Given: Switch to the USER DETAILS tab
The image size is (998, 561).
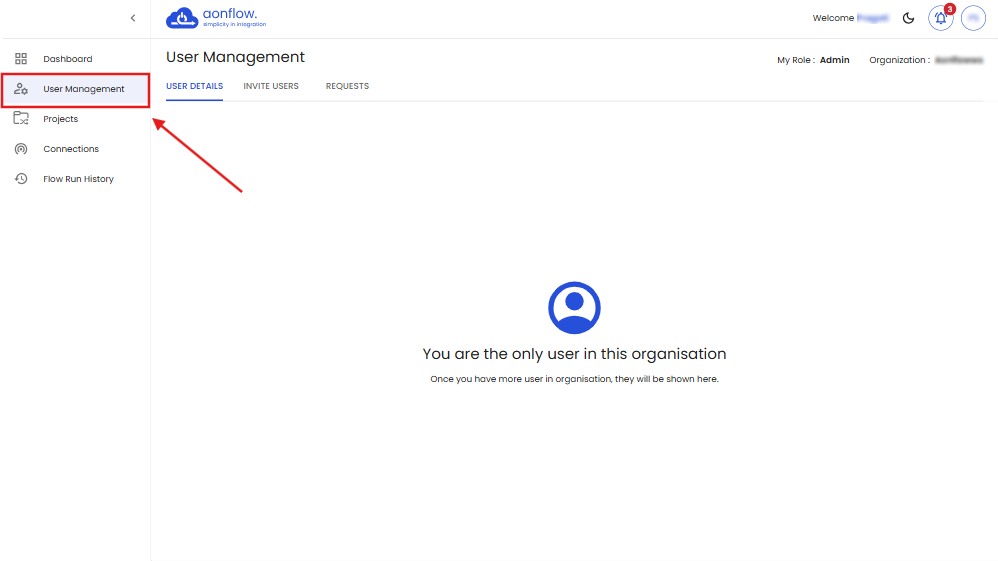Looking at the screenshot, I should coord(194,86).
